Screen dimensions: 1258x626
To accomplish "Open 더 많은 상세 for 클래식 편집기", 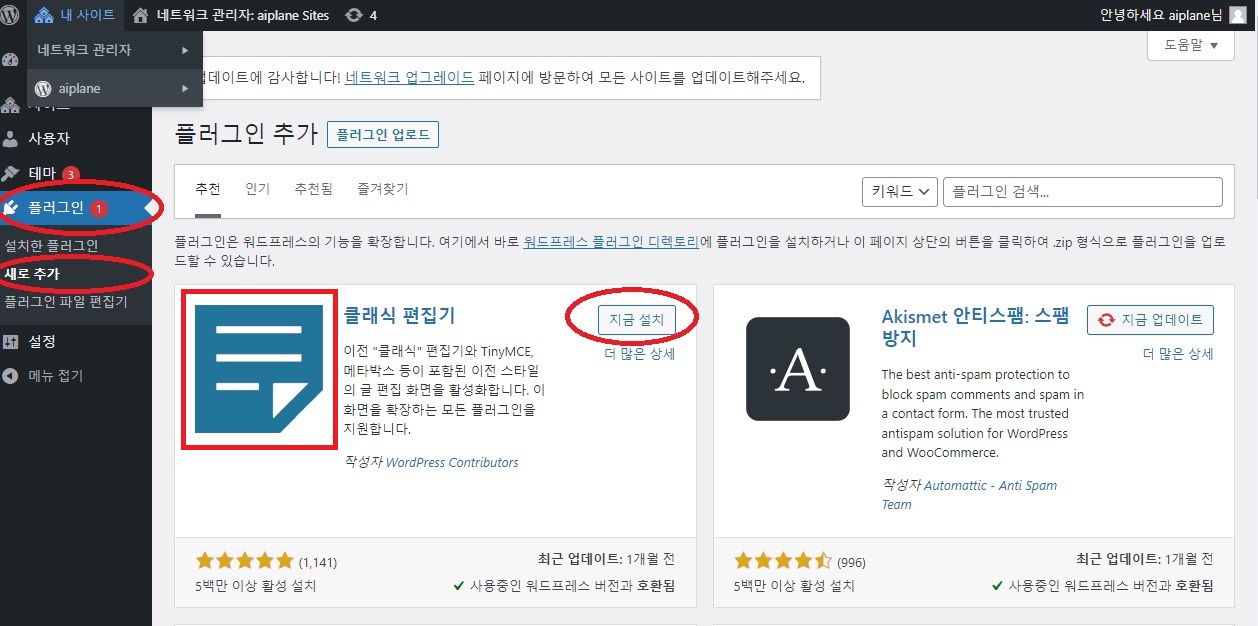I will [x=640, y=353].
